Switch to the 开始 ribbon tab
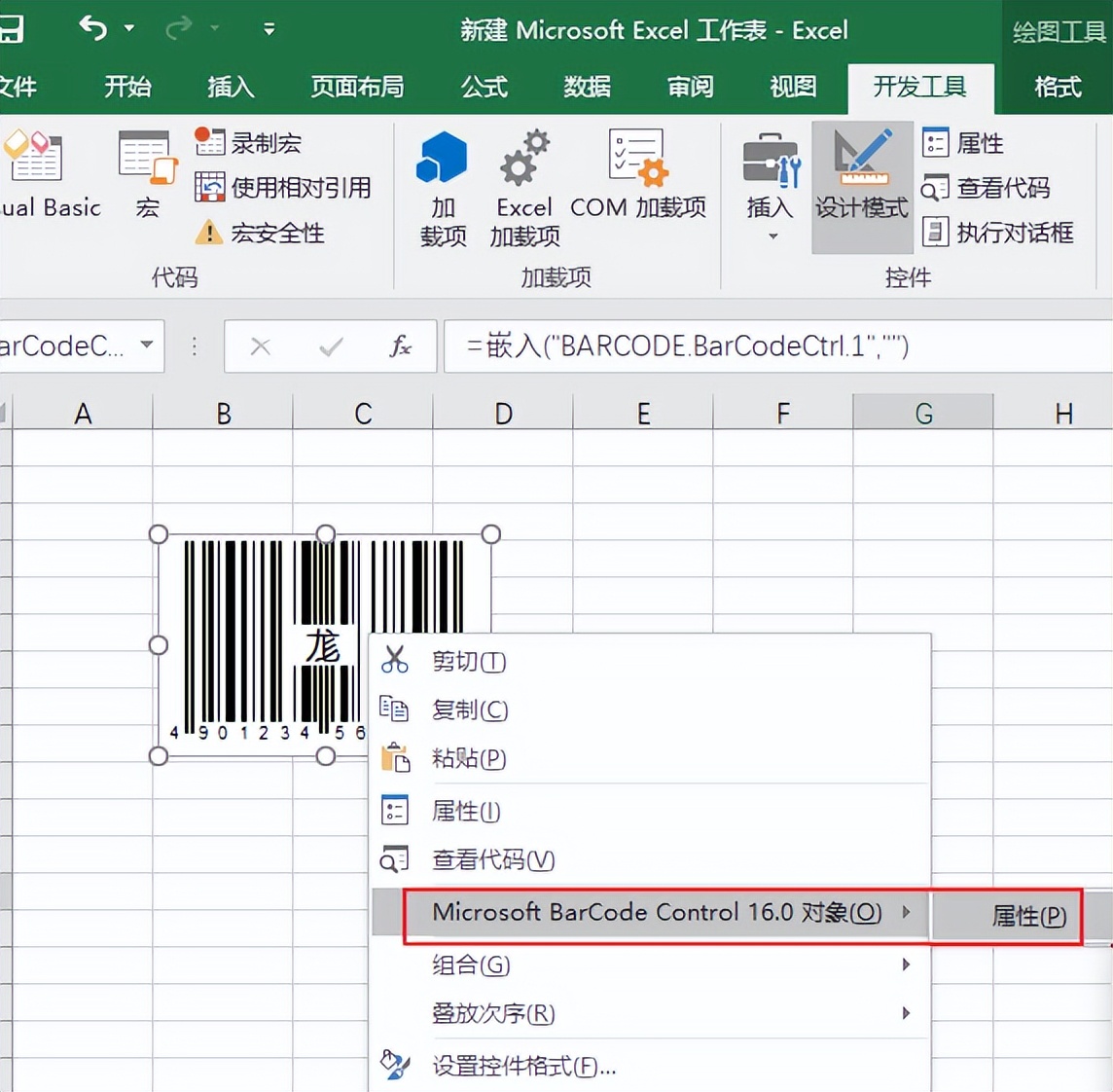Image resolution: width=1113 pixels, height=1092 pixels. pyautogui.click(x=127, y=87)
